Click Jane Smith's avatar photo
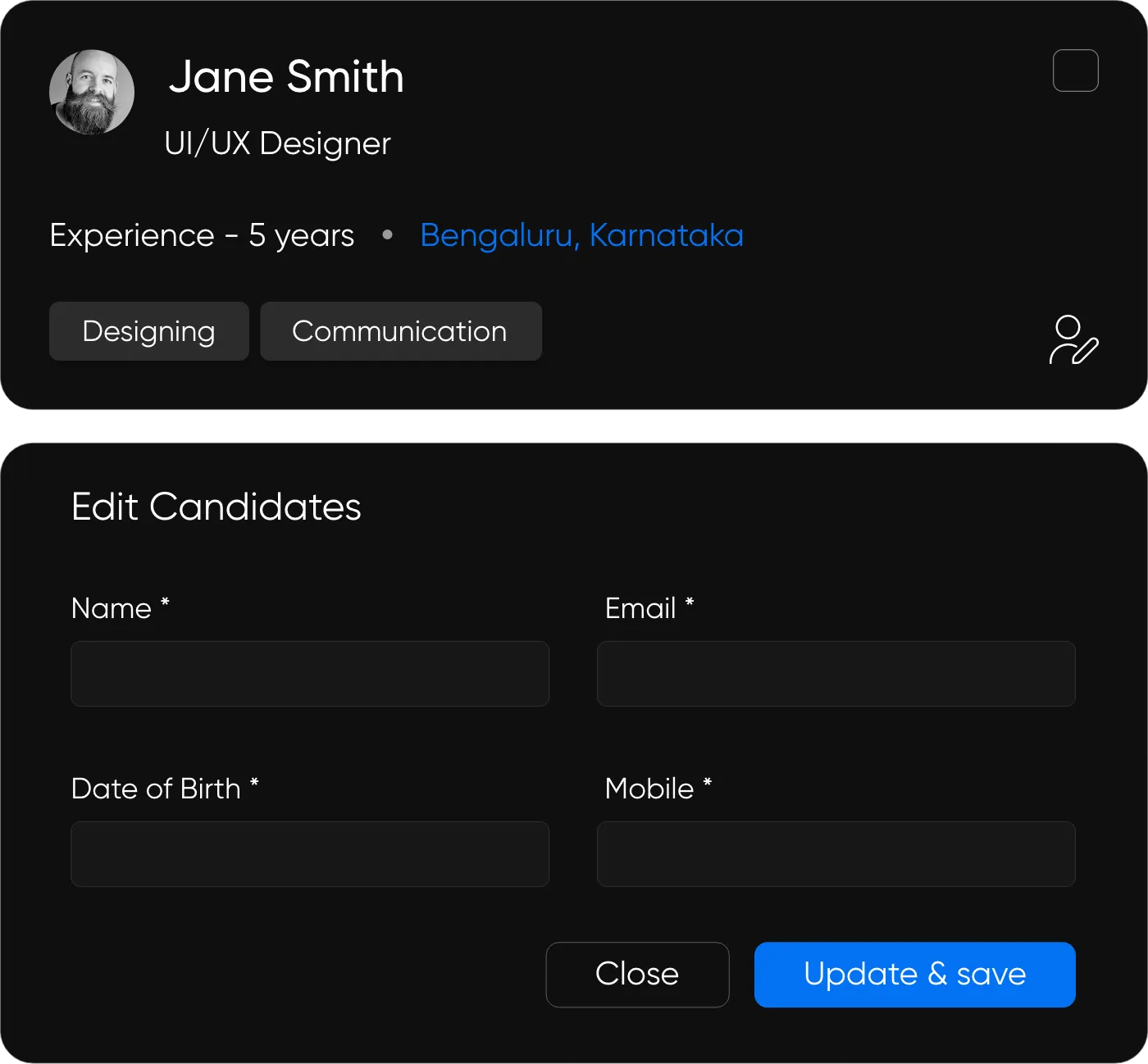This screenshot has height=1064, width=1148. tap(92, 92)
